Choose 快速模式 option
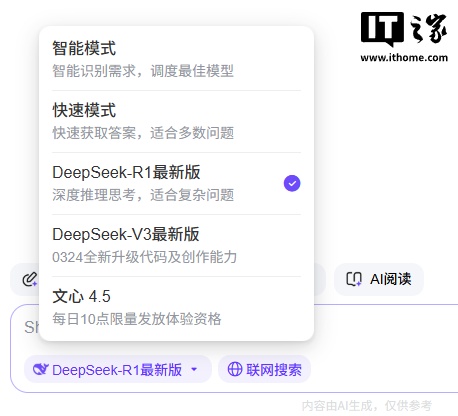Screen dimensions: 458x416 (x=176, y=122)
